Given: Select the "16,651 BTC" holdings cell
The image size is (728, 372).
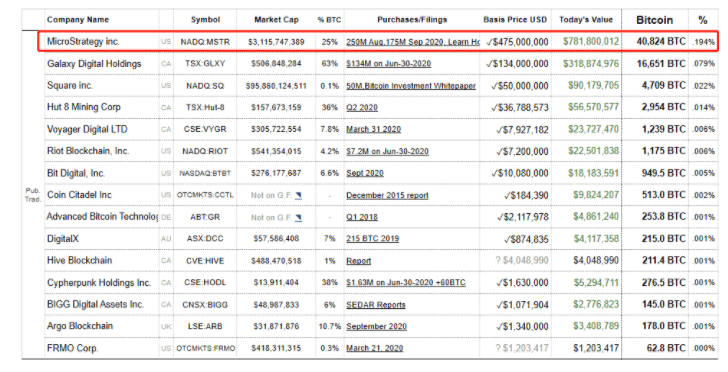Looking at the screenshot, I should tap(661, 64).
